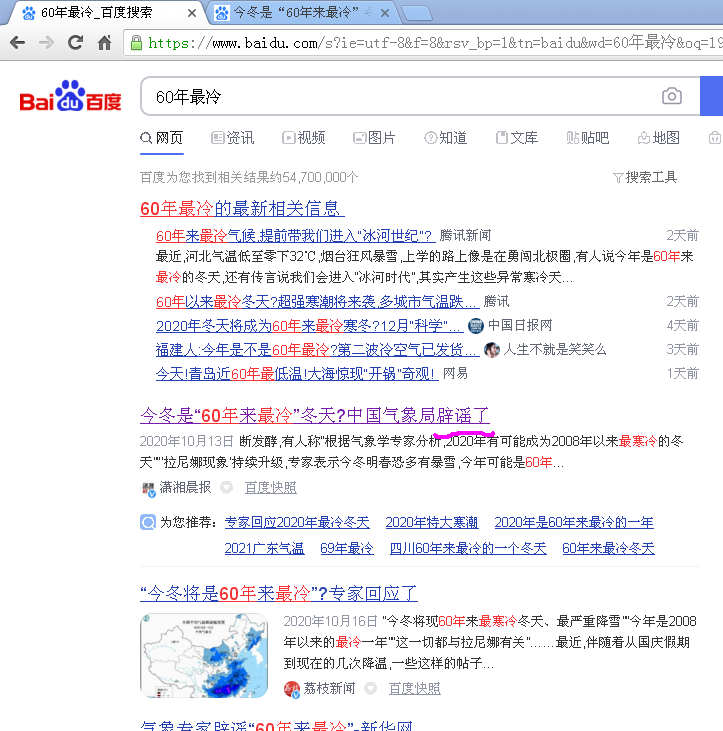Viewport: 723px width, 731px height.
Task: Click 中国日报网 source avatar icon
Action: (x=475, y=325)
